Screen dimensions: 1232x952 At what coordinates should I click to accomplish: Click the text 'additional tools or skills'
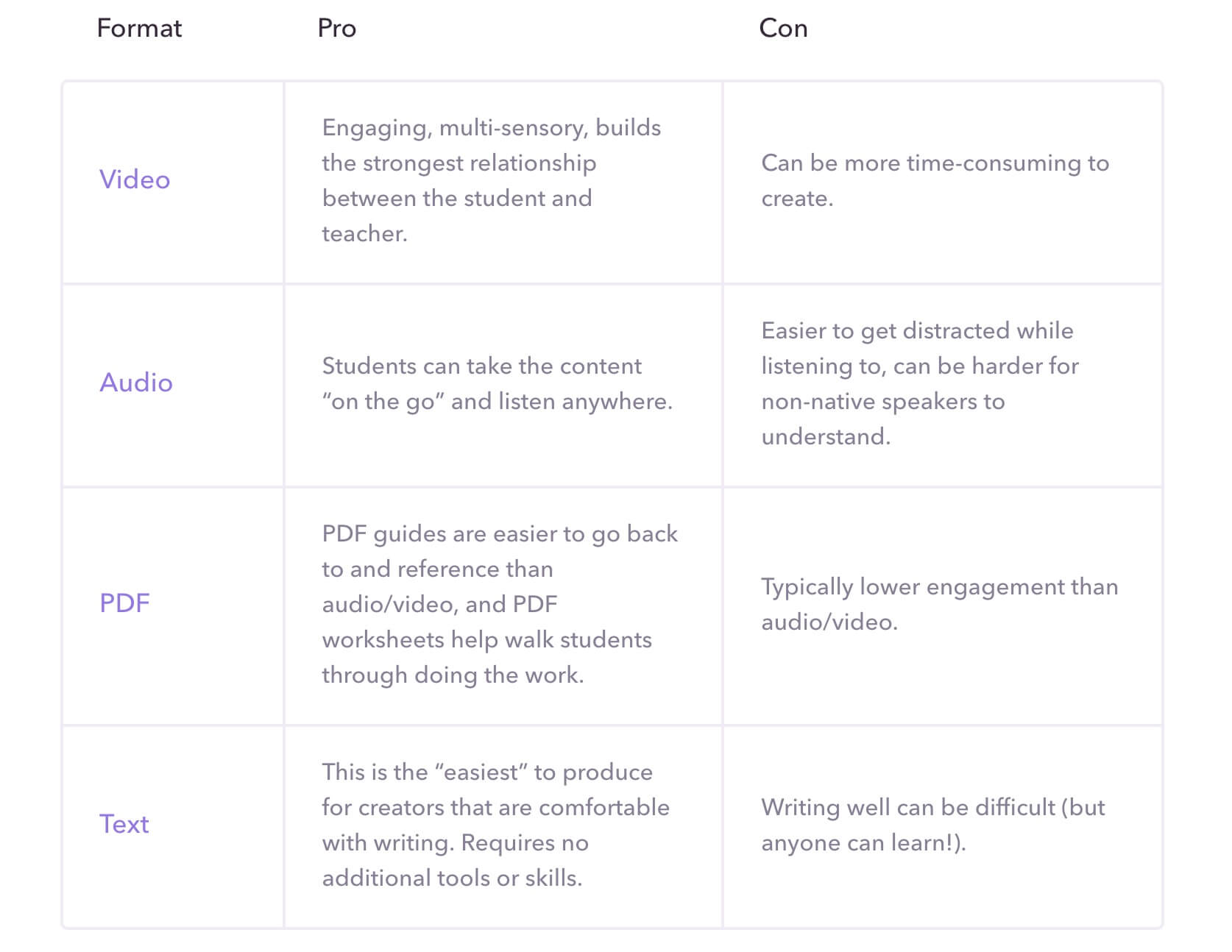450,878
